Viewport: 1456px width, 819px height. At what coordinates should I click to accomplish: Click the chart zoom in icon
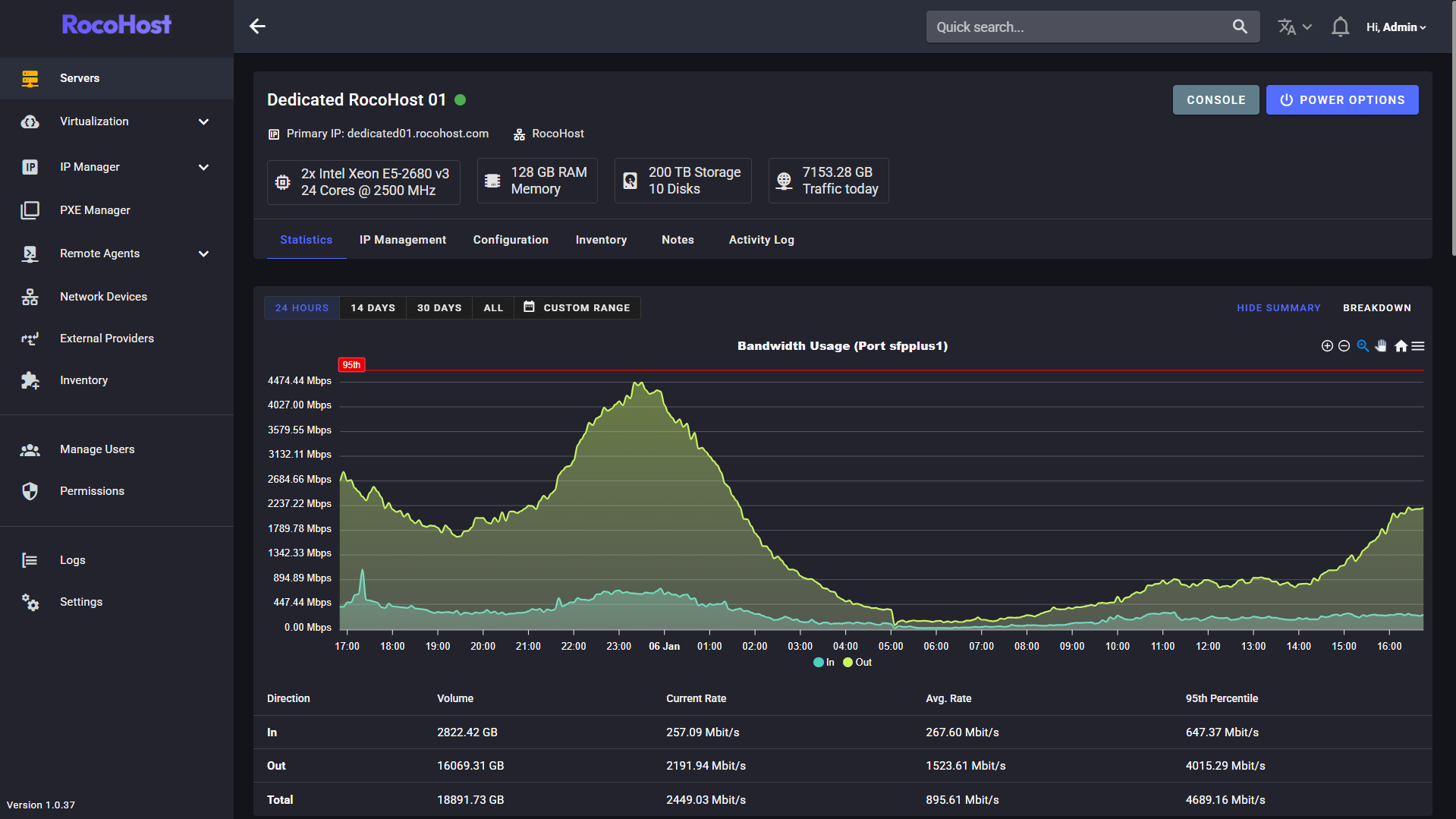[1327, 346]
